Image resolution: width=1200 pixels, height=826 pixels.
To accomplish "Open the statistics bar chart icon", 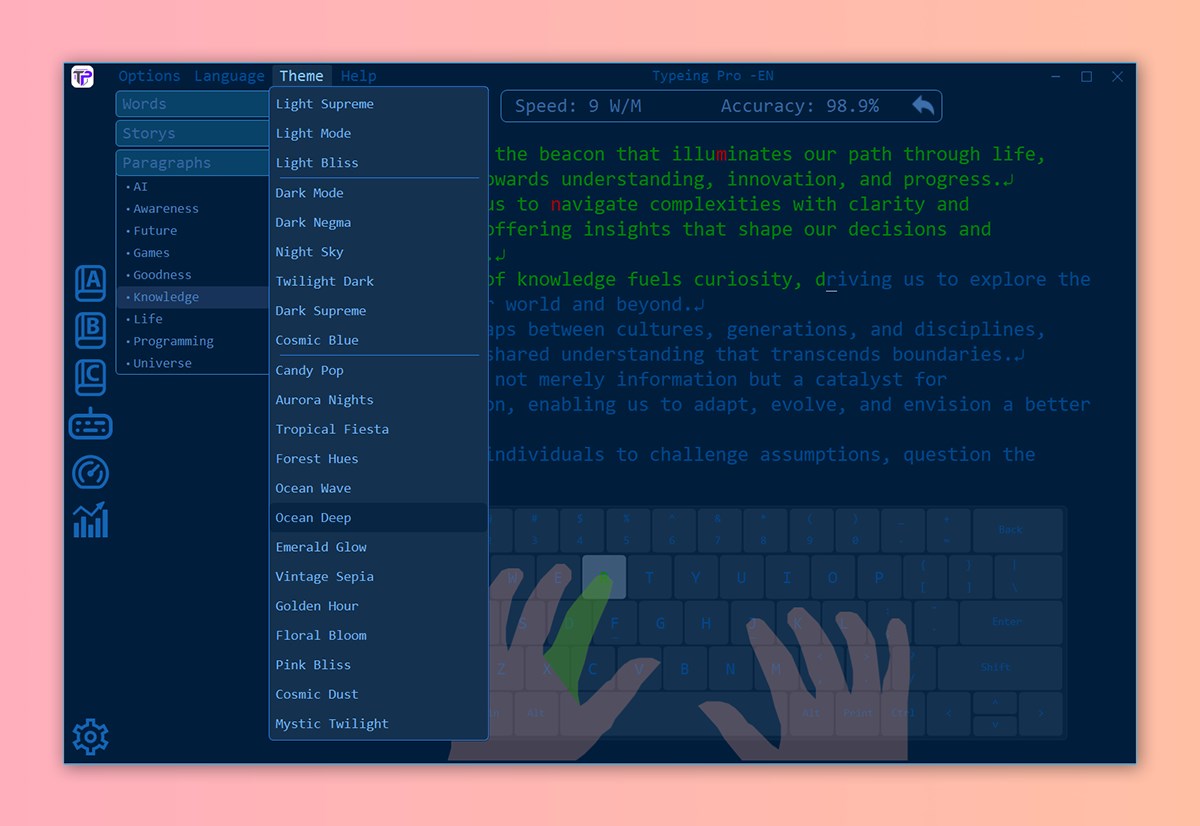I will coord(90,520).
